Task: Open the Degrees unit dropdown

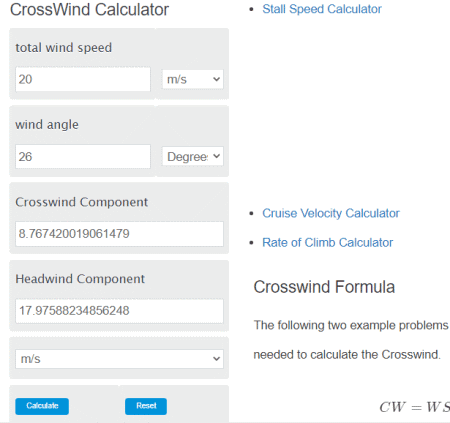Action: 193,156
